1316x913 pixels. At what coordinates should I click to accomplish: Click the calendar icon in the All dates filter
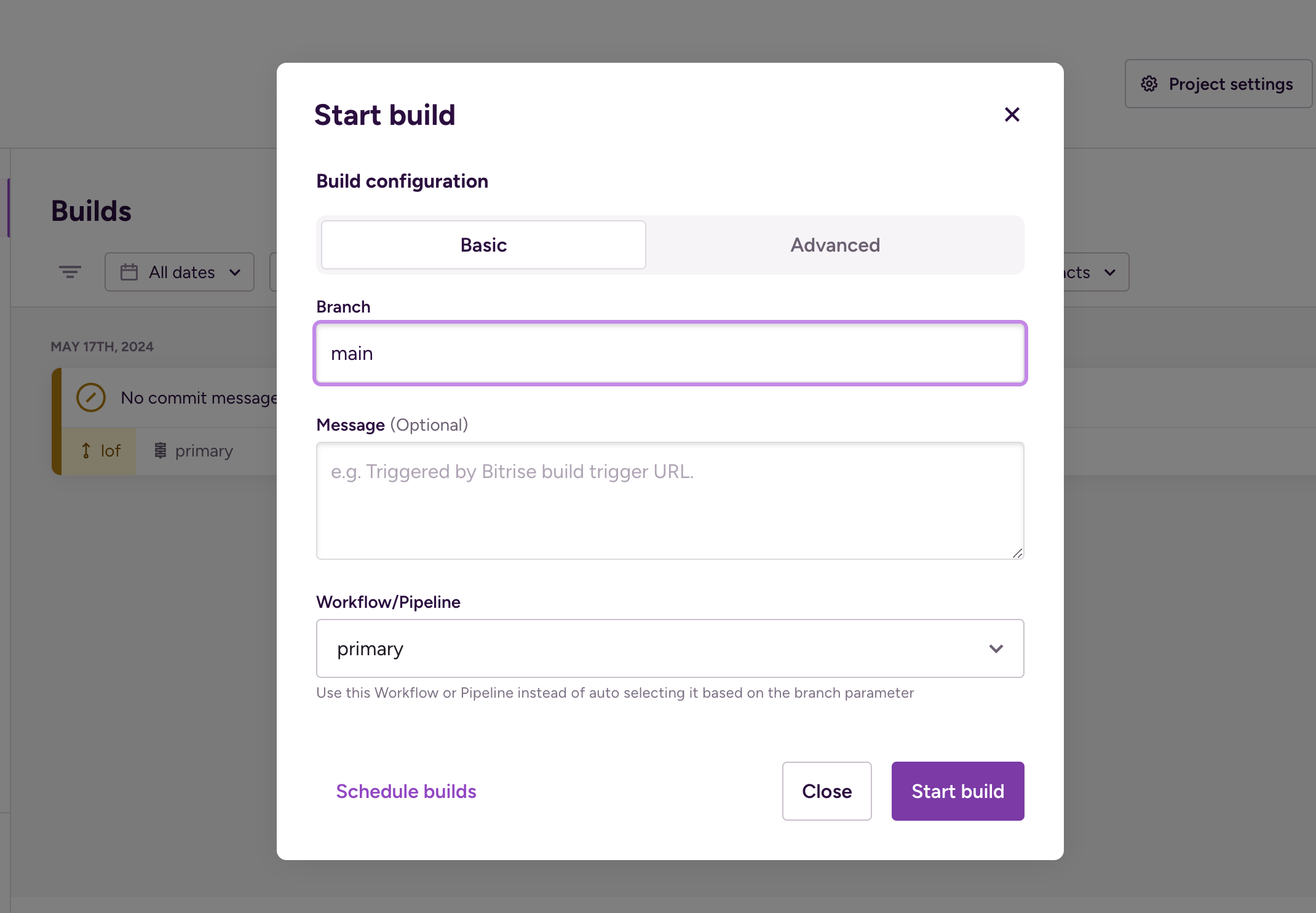130,271
